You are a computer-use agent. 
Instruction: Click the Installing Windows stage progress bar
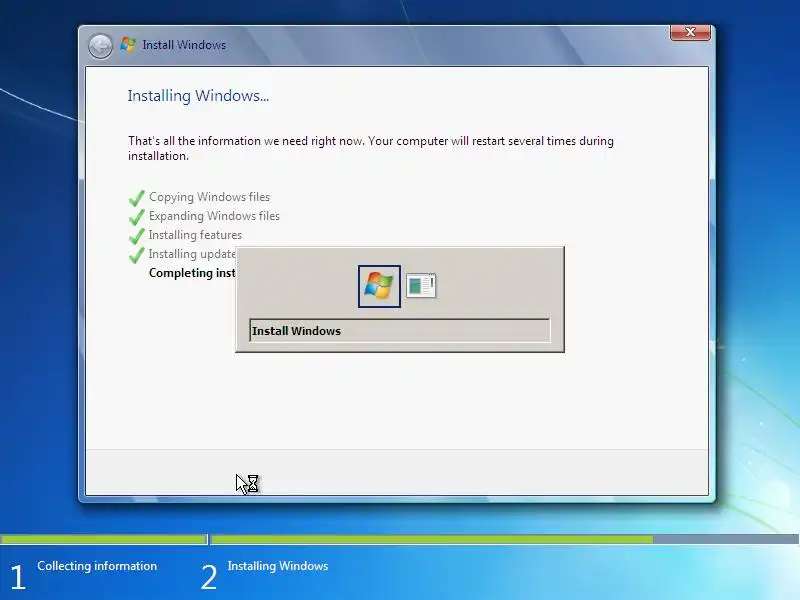pos(505,539)
